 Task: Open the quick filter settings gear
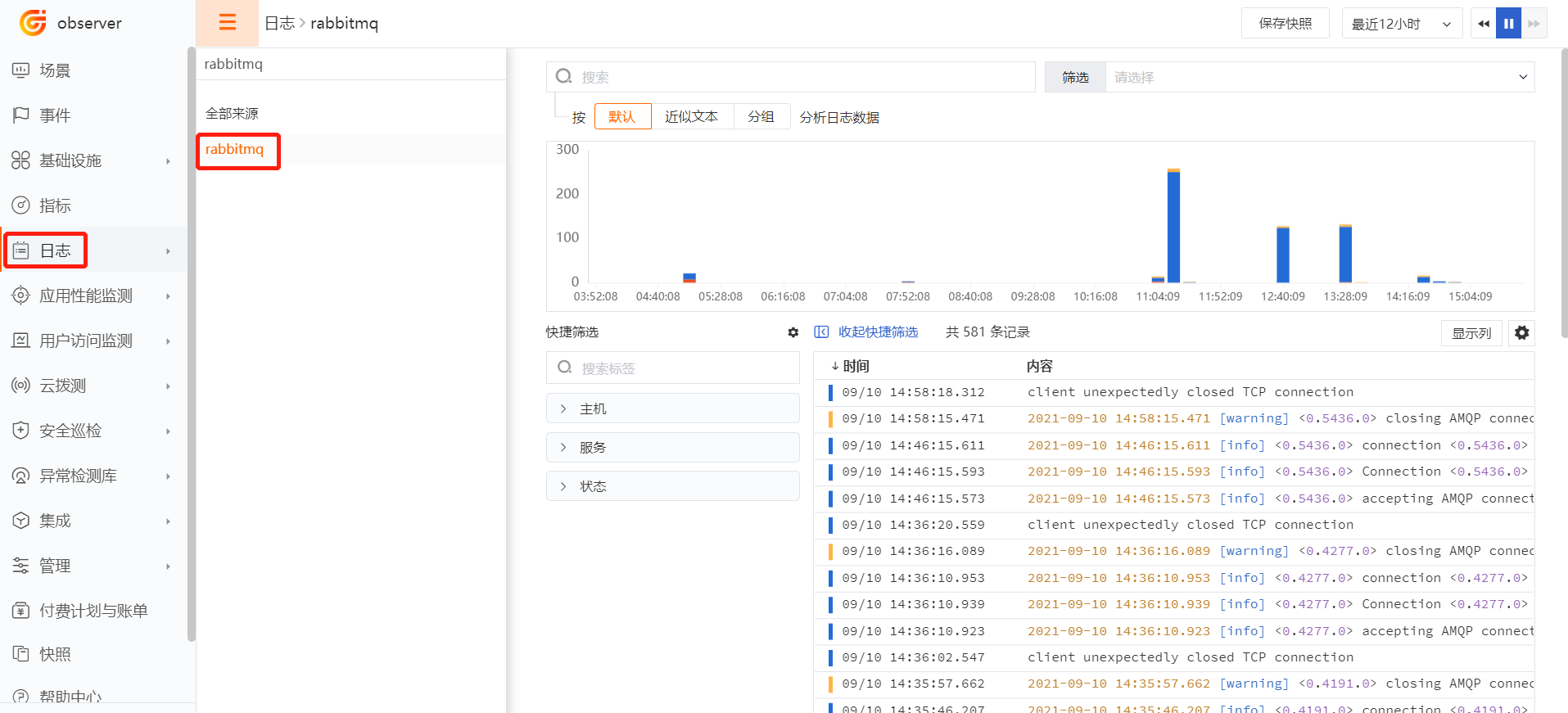(793, 332)
